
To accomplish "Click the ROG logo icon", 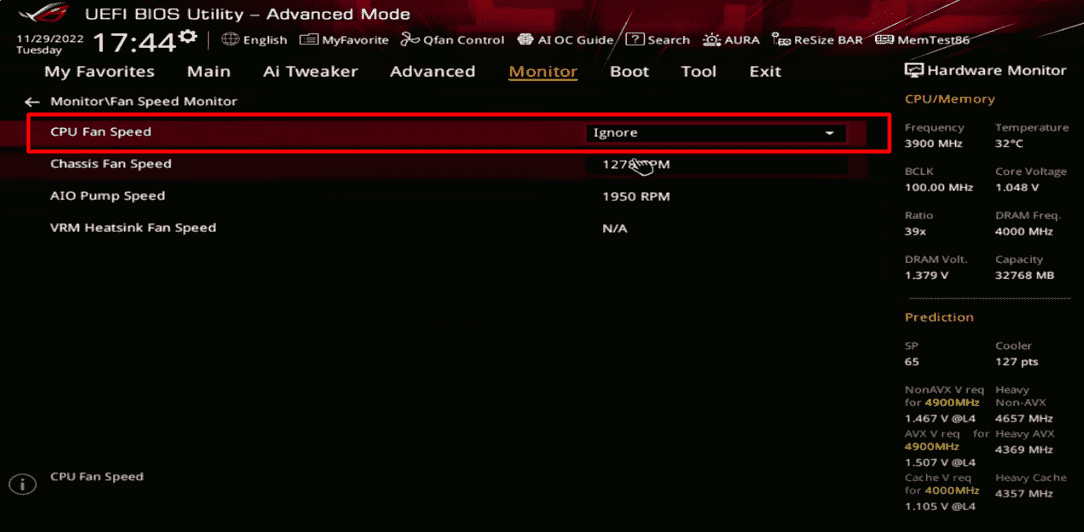I will 42,13.
